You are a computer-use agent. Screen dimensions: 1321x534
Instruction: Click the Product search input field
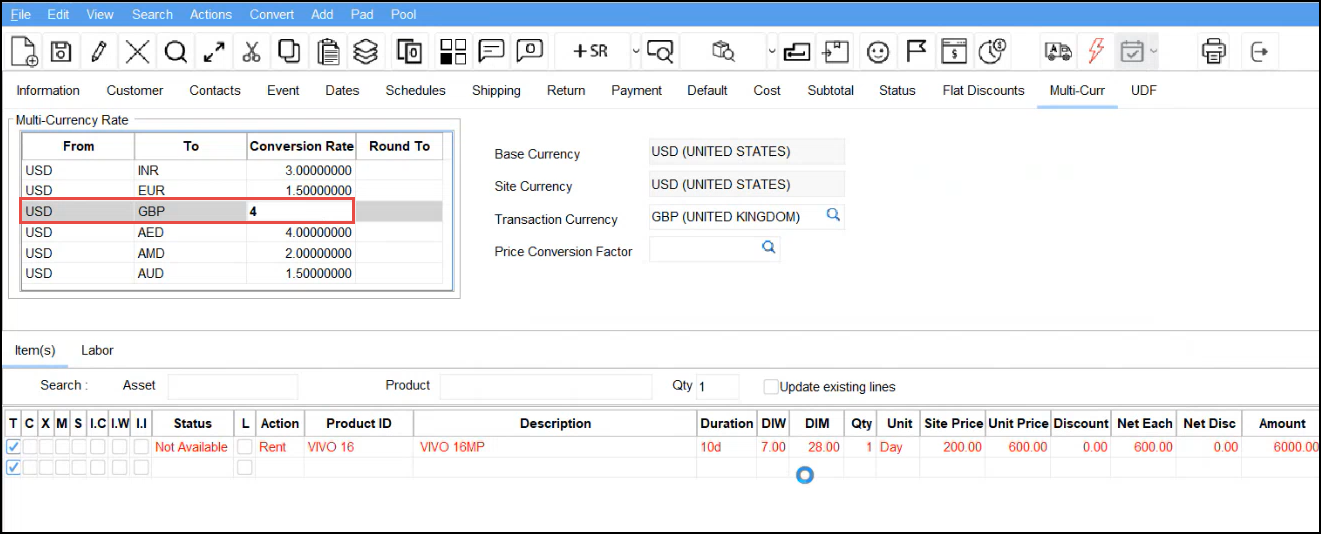(x=545, y=386)
